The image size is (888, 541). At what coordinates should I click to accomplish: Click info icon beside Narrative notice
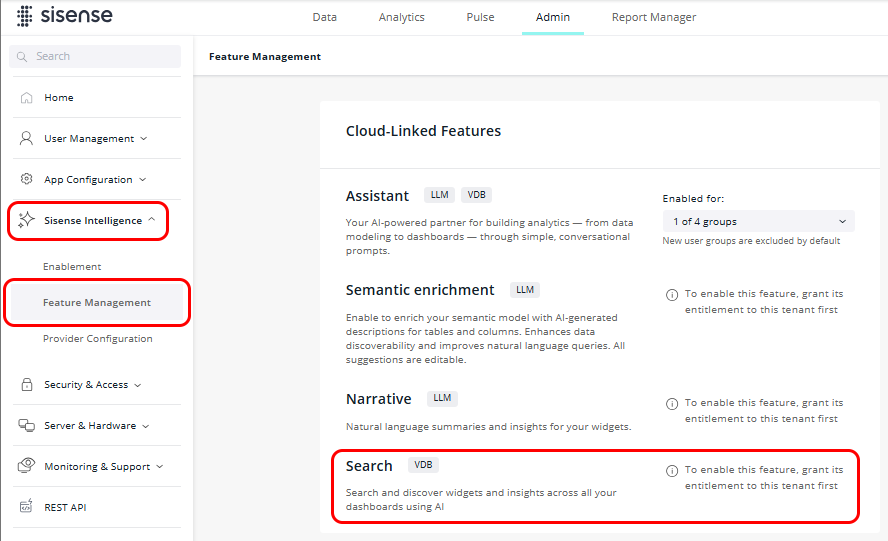pyautogui.click(x=672, y=403)
